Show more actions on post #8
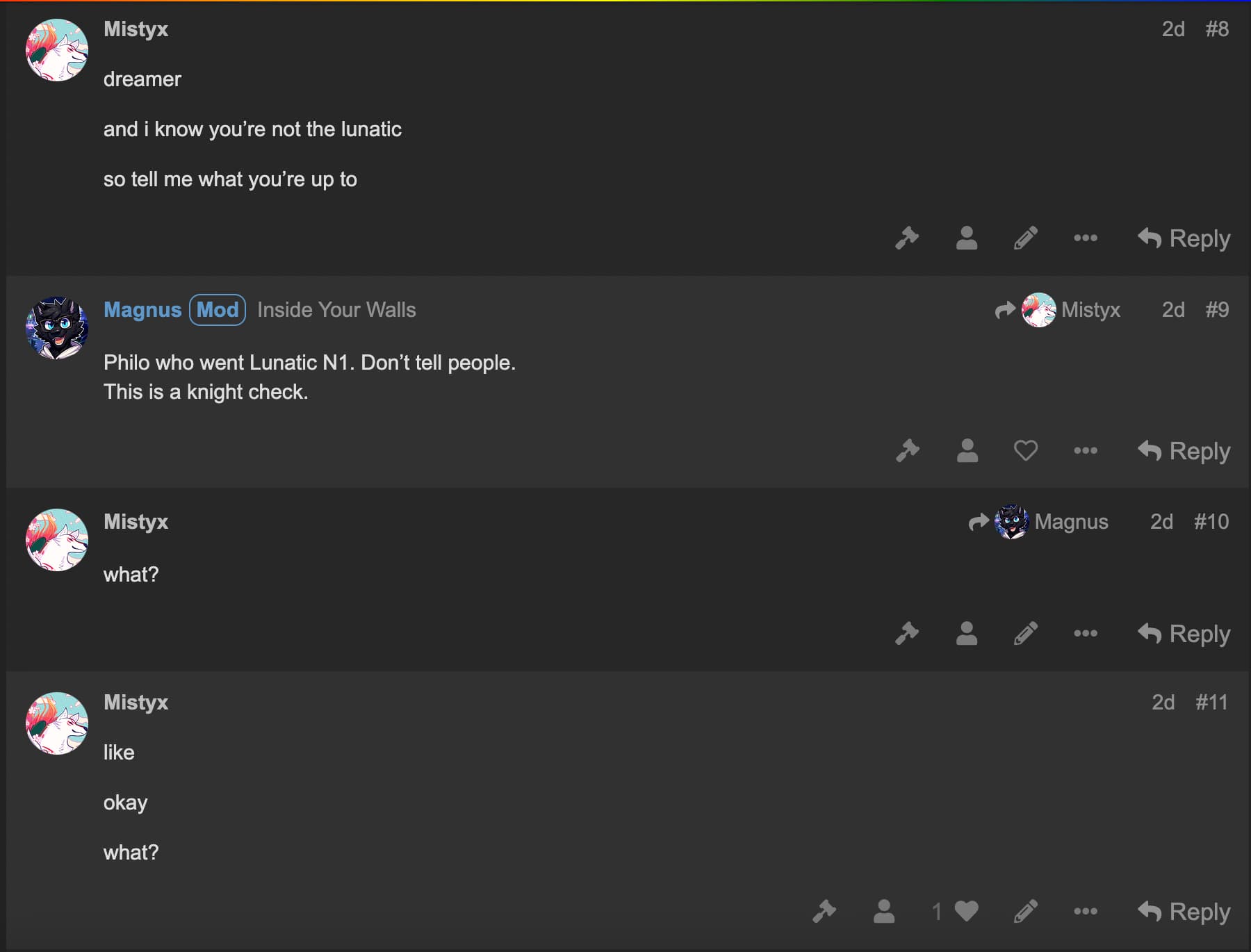Image resolution: width=1251 pixels, height=952 pixels. click(1086, 238)
